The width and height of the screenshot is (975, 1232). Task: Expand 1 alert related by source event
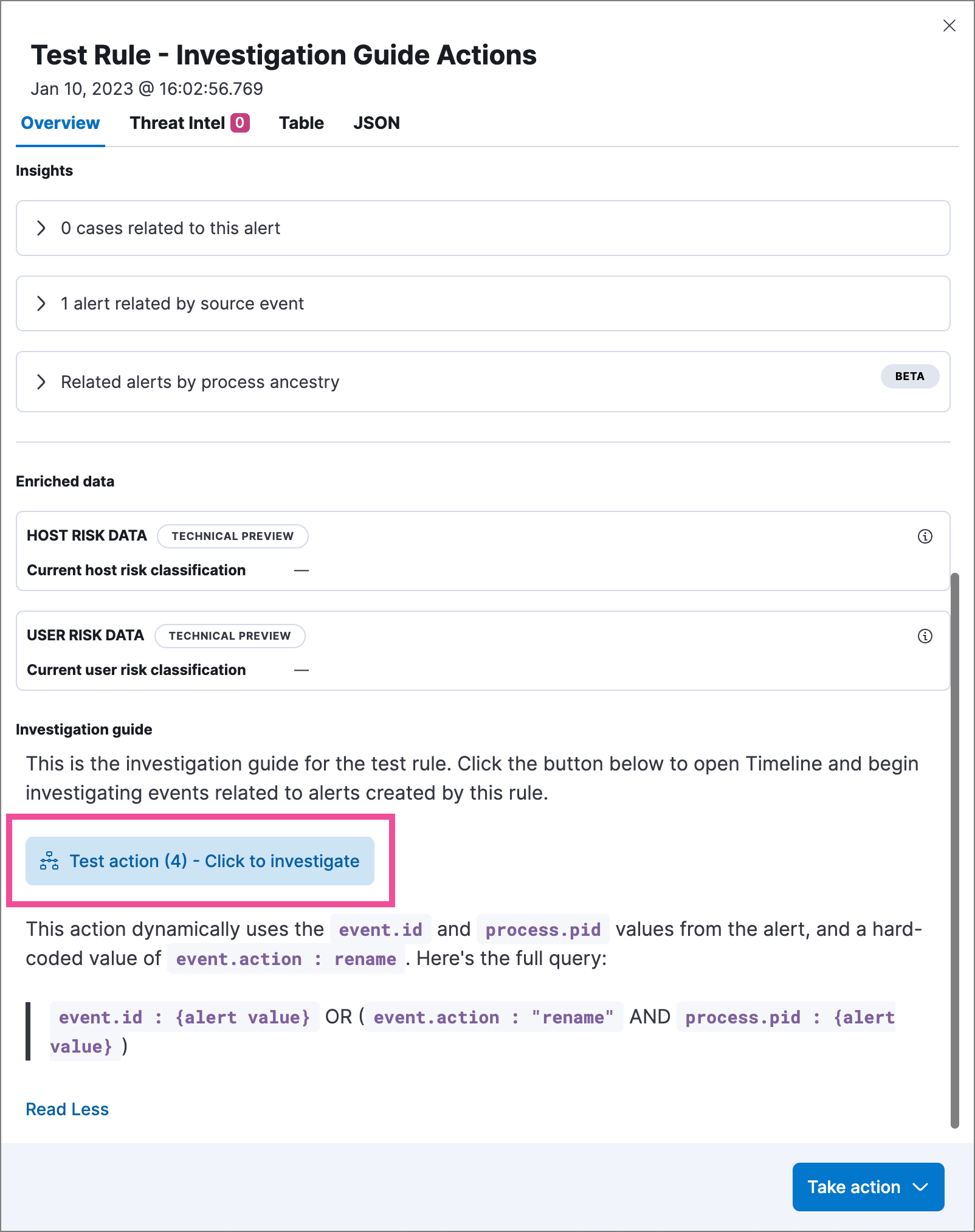pyautogui.click(x=41, y=303)
